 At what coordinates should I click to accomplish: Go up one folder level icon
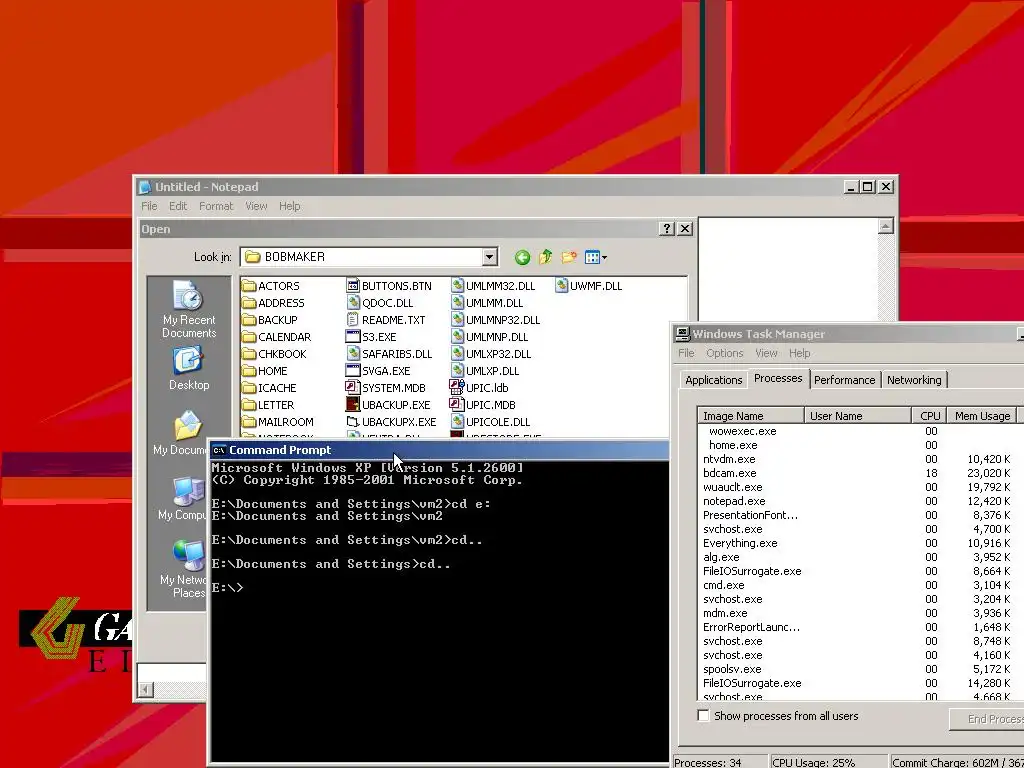point(545,257)
